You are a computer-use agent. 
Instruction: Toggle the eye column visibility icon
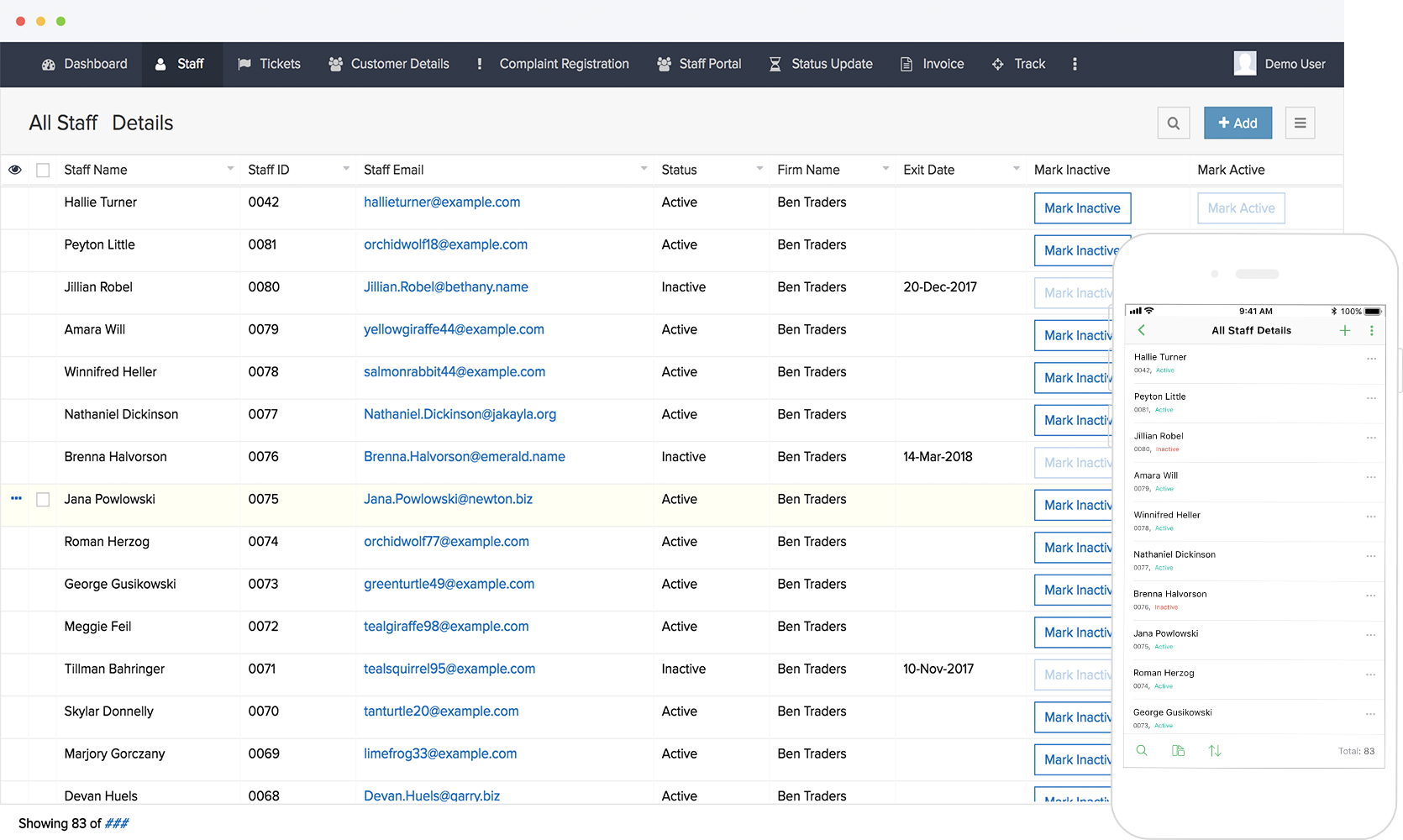[x=15, y=170]
